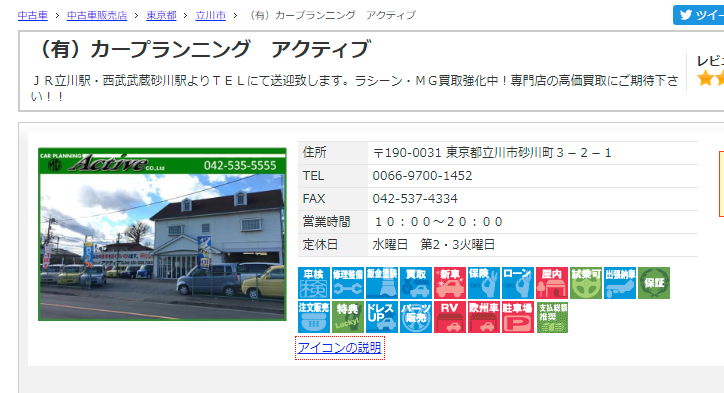
Task: Click the Active dealership storefront photo
Action: [163, 234]
